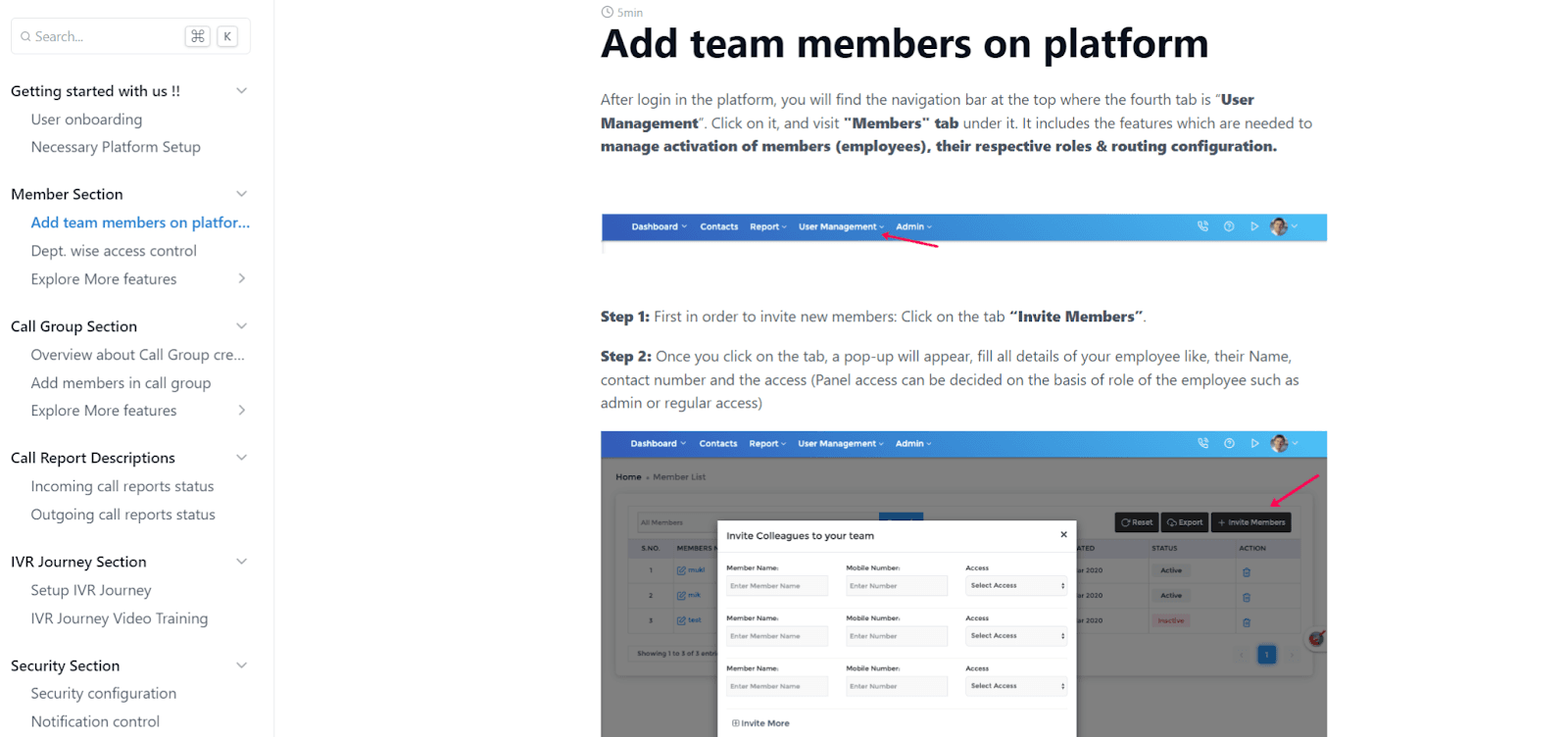Screen dimensions: 1568x737
Task: Click the clock icon beside 5min
Action: (x=607, y=13)
